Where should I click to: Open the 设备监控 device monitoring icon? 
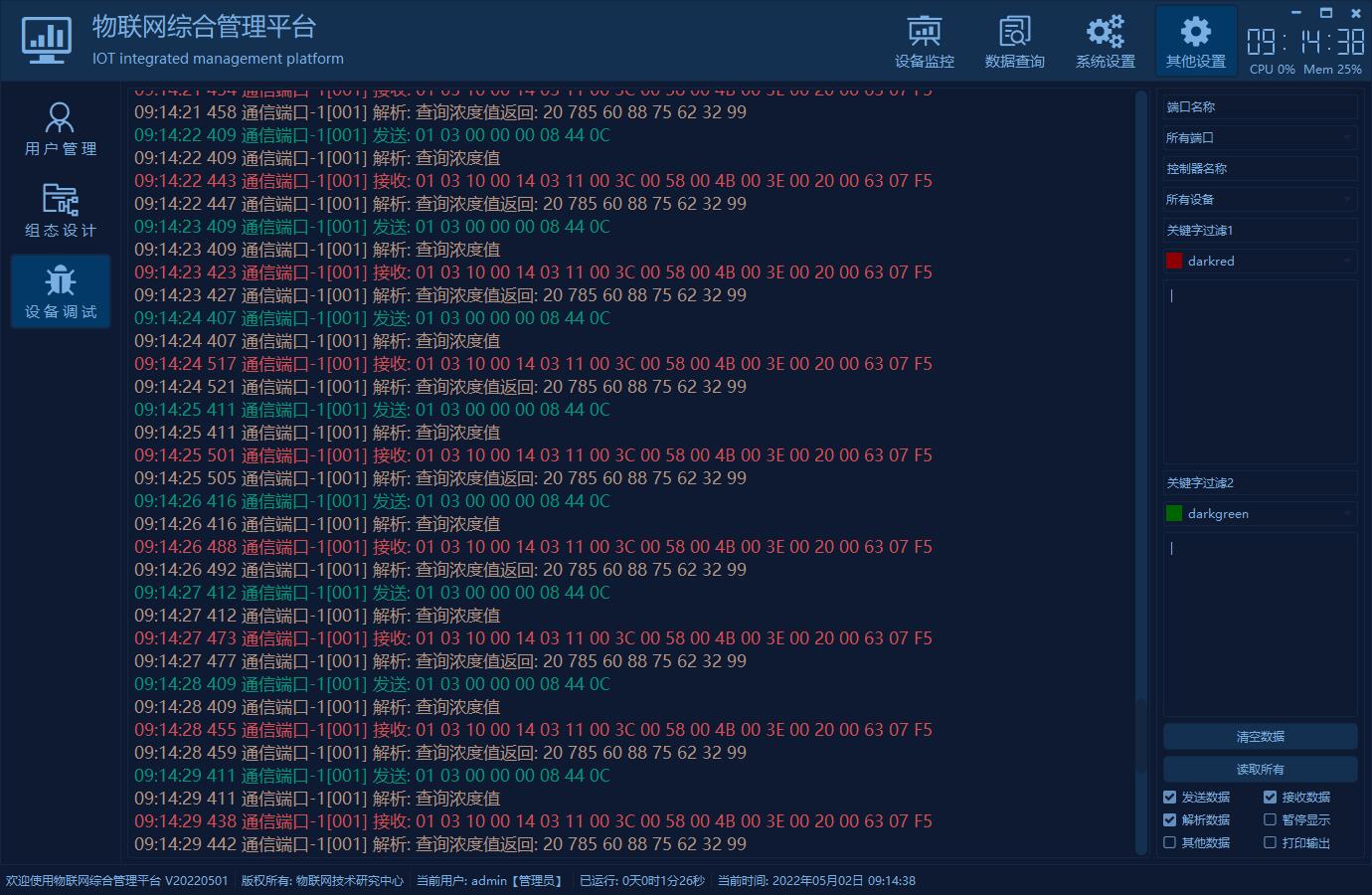pyautogui.click(x=924, y=33)
